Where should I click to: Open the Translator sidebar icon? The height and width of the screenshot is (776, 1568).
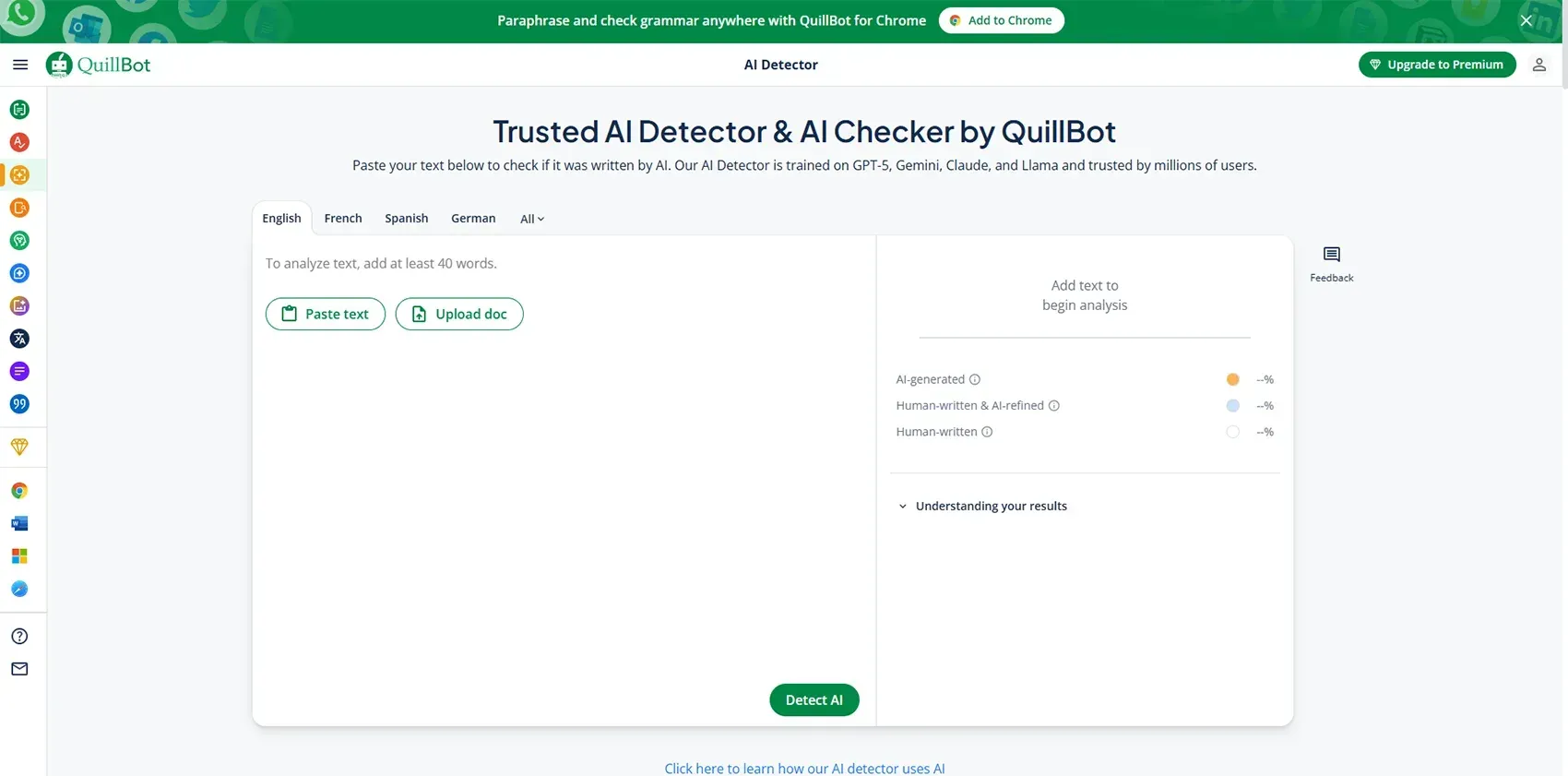pos(19,339)
